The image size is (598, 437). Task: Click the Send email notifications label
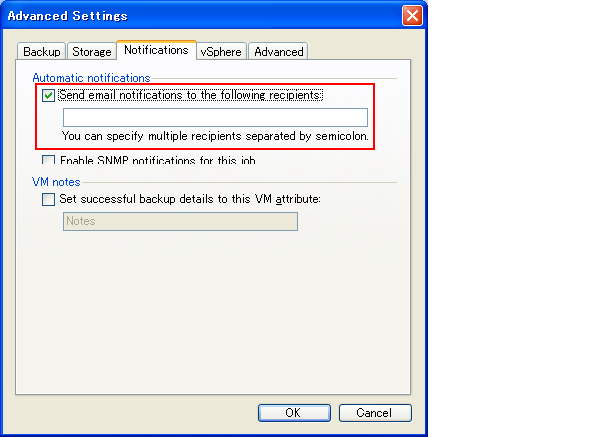point(191,95)
